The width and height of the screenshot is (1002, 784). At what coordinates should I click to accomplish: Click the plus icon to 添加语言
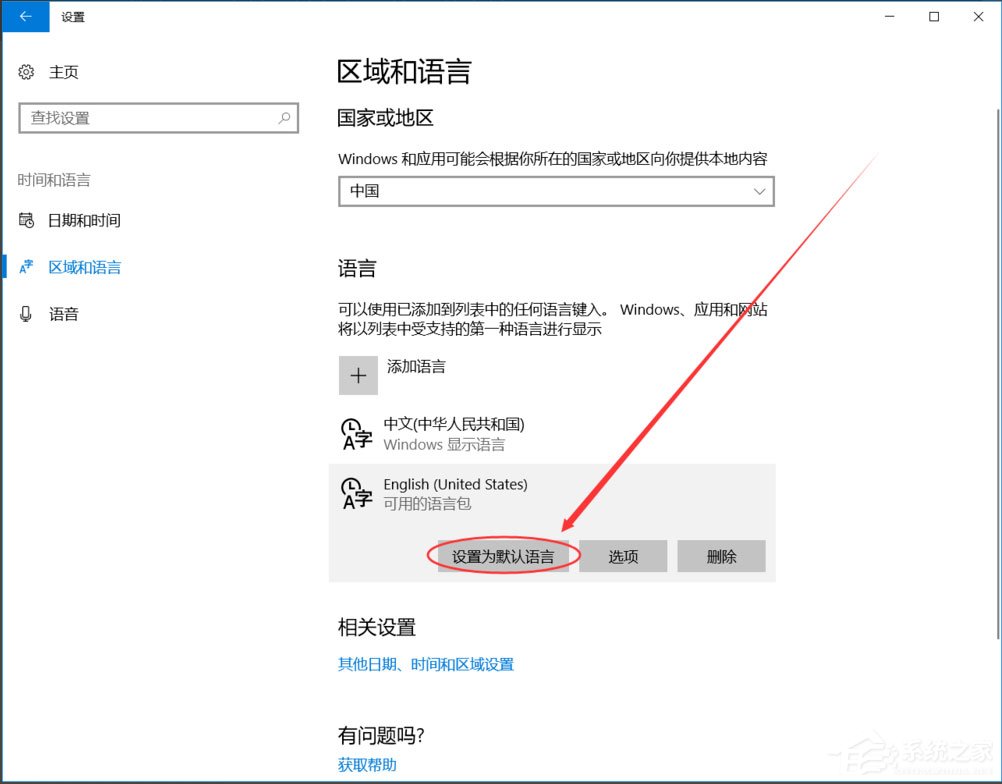[x=358, y=375]
